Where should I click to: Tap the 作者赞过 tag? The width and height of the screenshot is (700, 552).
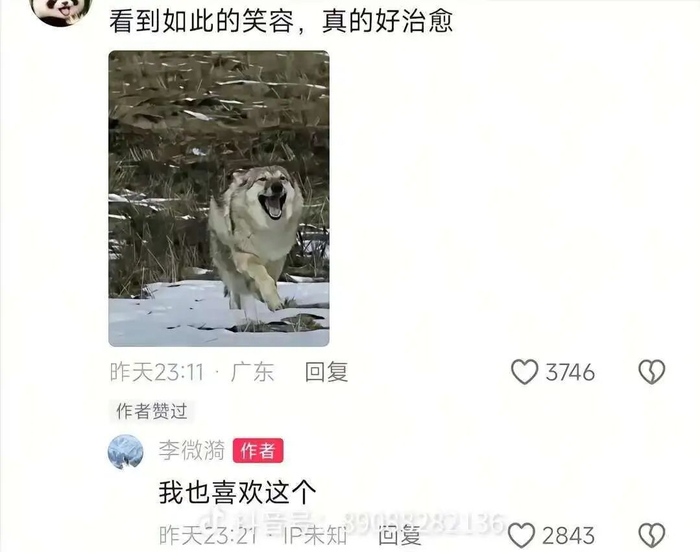152,411
